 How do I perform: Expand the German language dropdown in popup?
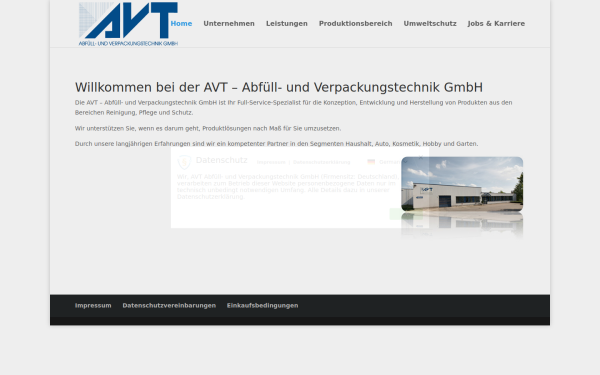click(x=388, y=162)
